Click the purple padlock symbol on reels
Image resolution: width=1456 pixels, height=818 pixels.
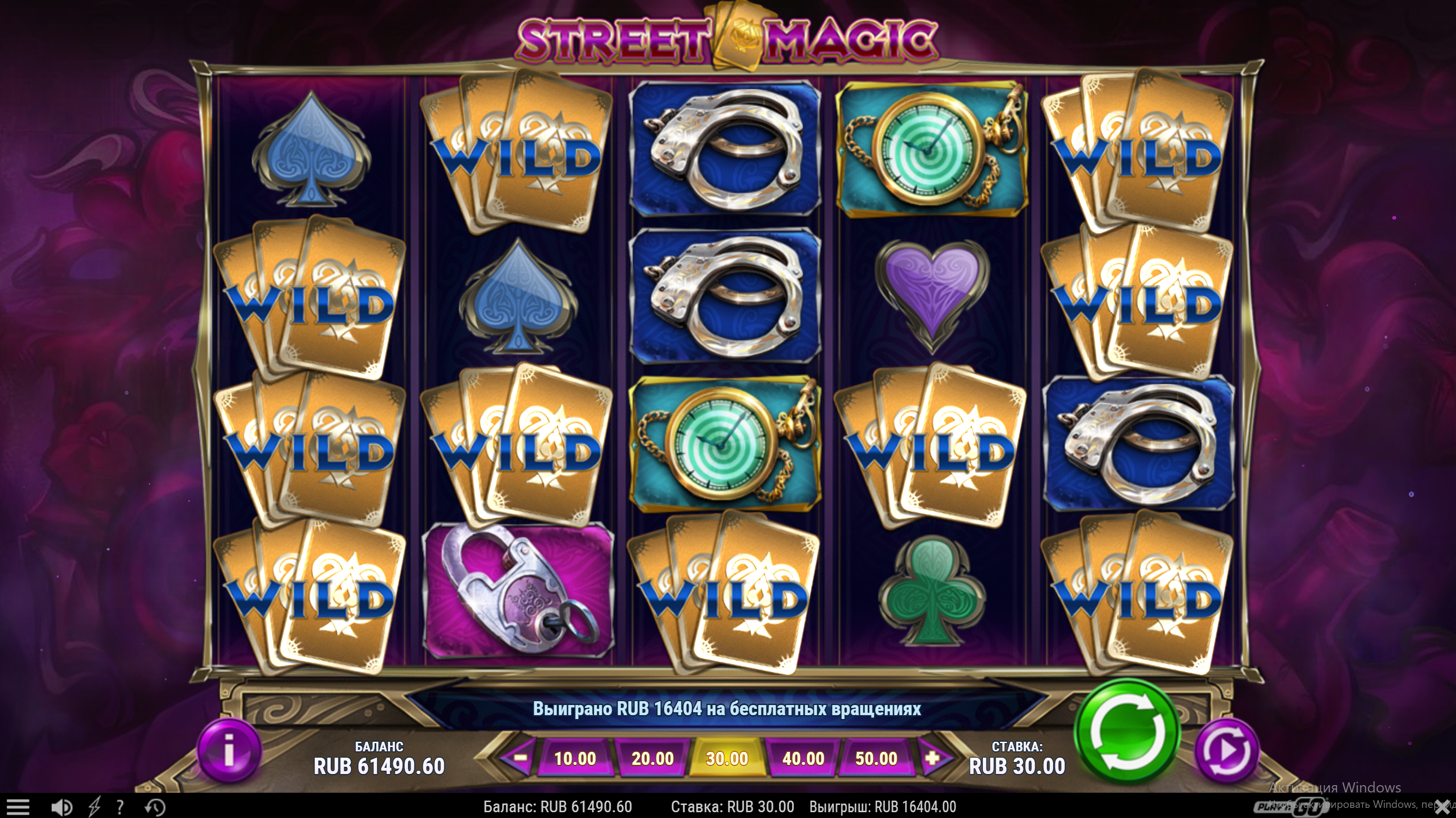518,590
